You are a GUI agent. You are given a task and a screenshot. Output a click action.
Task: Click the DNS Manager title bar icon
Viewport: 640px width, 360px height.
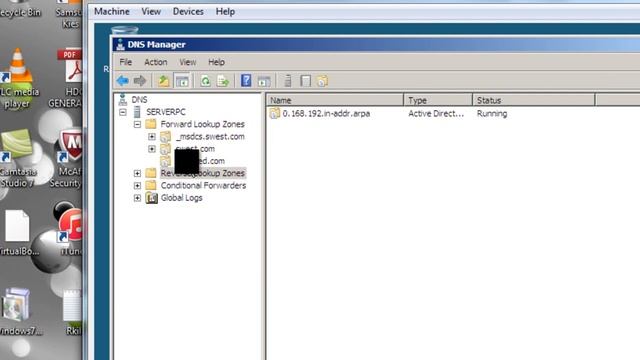[x=120, y=44]
